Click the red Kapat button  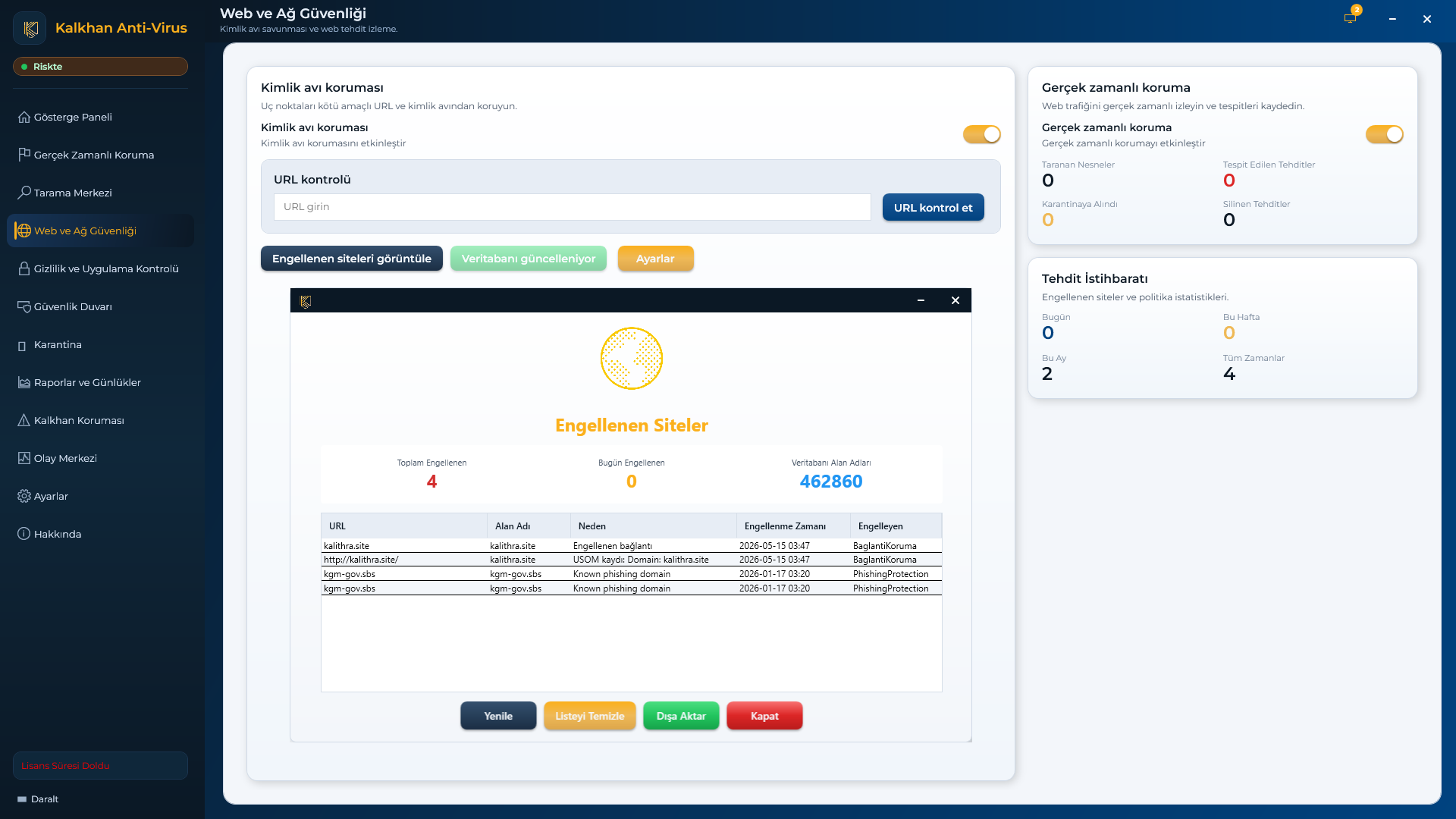tap(764, 716)
